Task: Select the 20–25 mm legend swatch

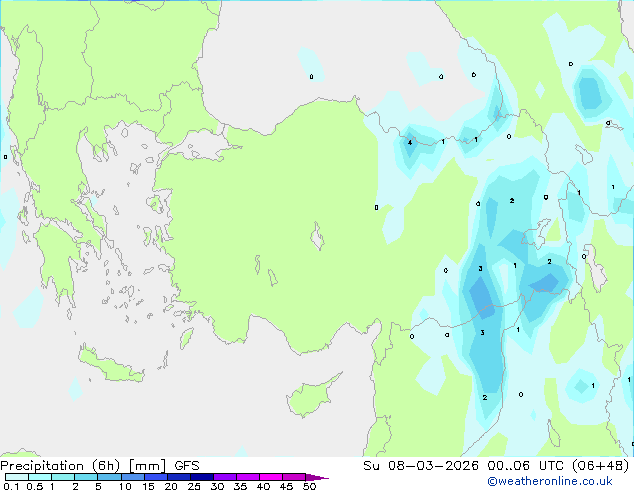Action: tap(178, 477)
